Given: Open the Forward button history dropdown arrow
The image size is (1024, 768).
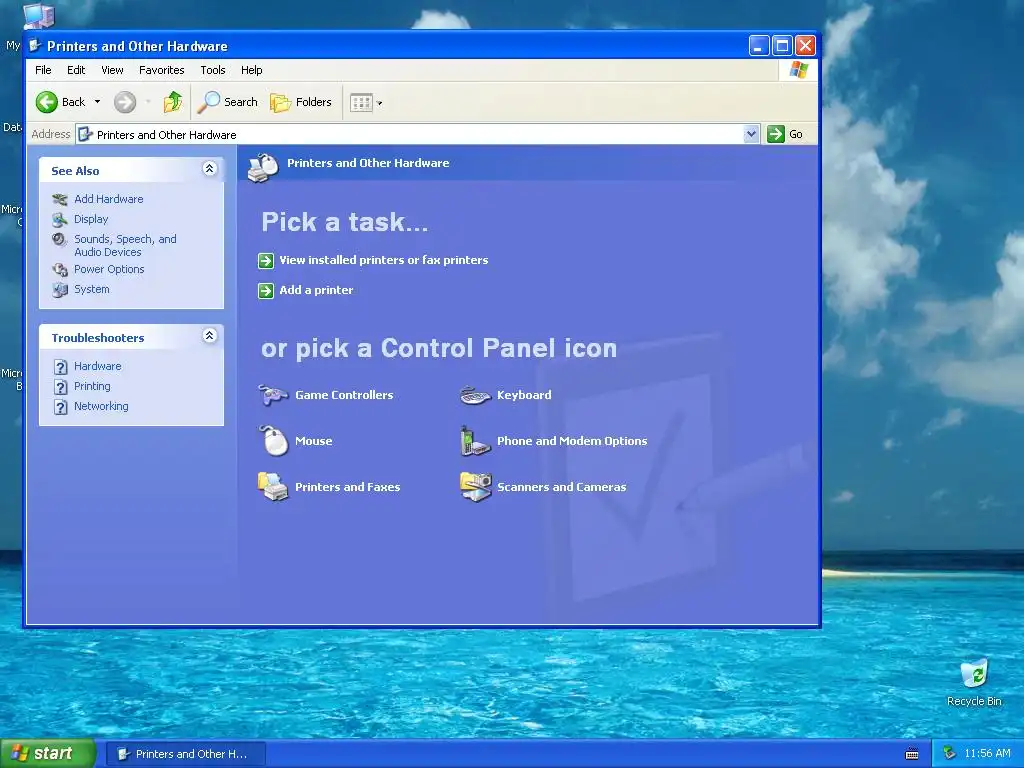Looking at the screenshot, I should pyautogui.click(x=148, y=102).
